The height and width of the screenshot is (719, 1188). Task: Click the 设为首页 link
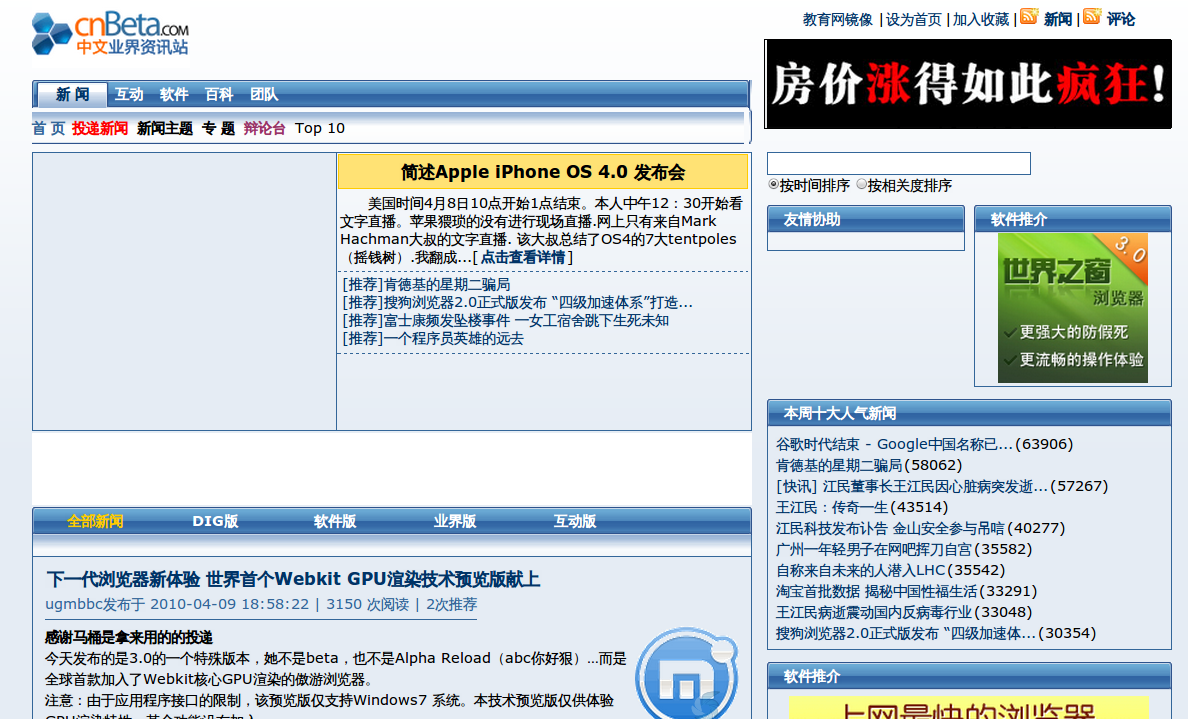914,20
